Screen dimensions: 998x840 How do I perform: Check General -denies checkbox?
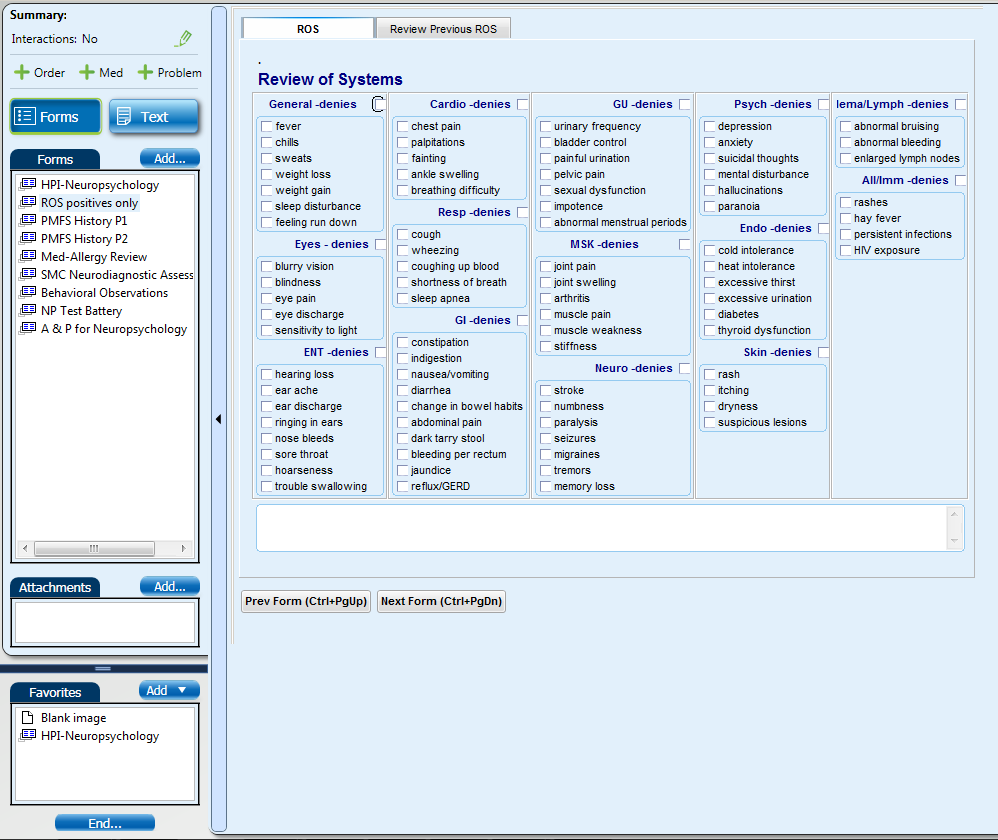380,104
